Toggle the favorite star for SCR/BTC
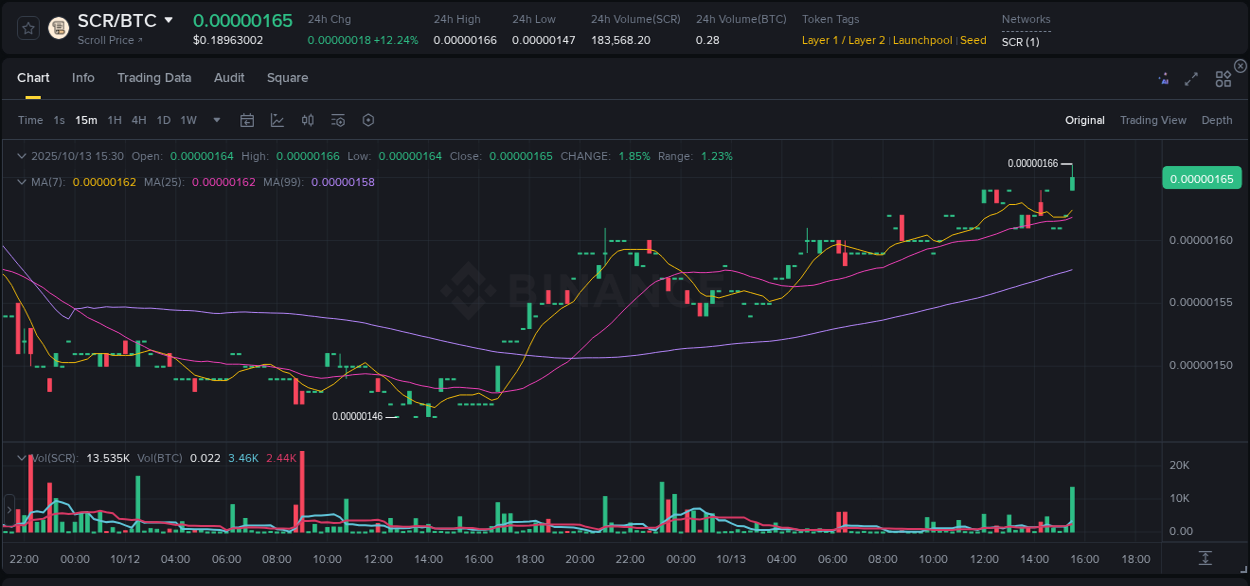The image size is (1250, 586). pyautogui.click(x=27, y=27)
